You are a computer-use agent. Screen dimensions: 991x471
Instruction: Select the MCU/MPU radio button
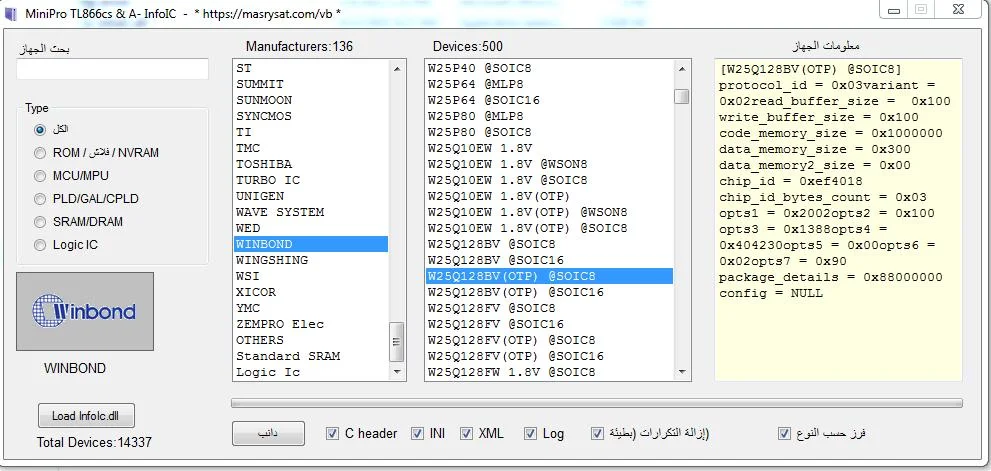coord(40,176)
